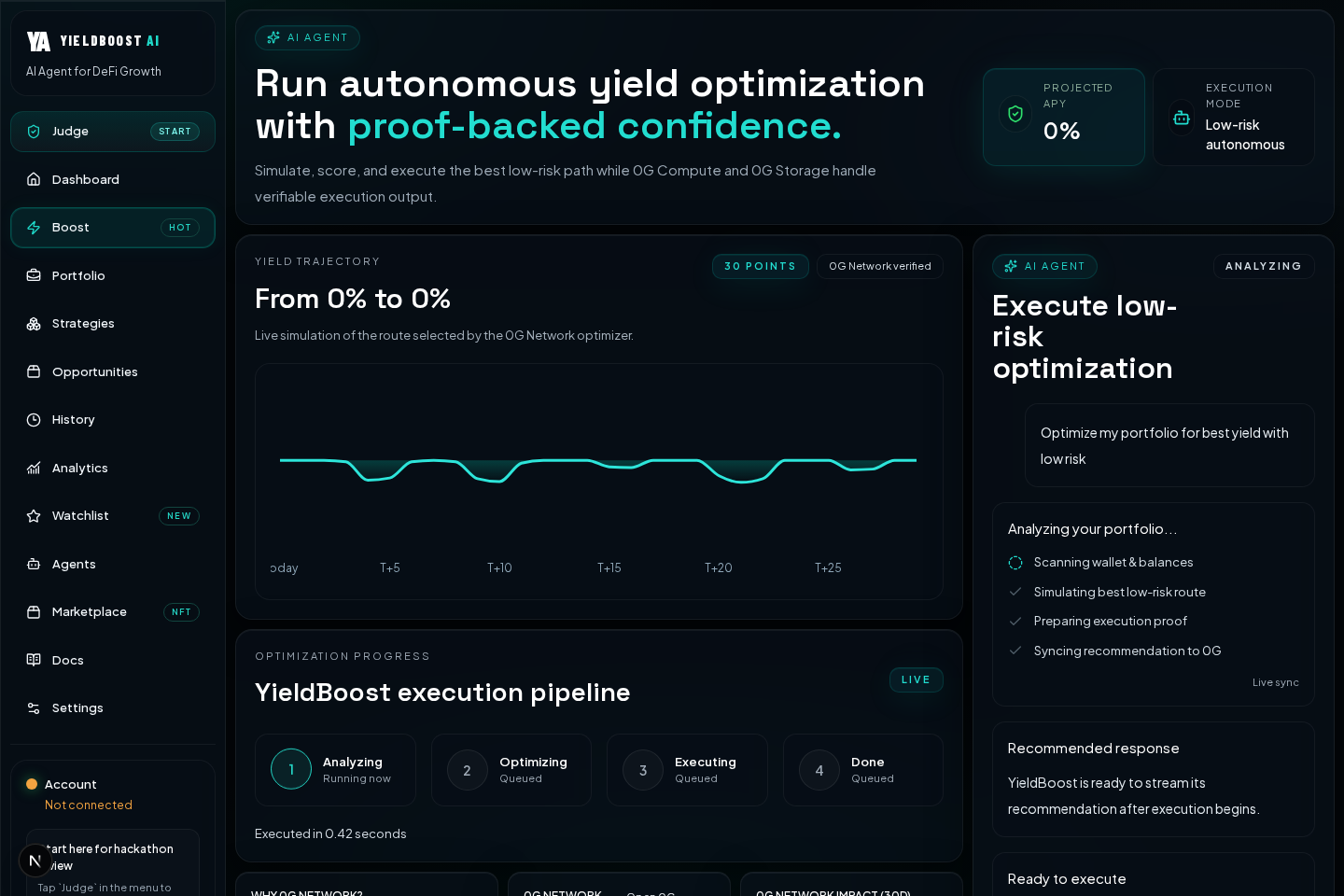Click the Analytics chart icon
The height and width of the screenshot is (896, 1344).
point(34,468)
